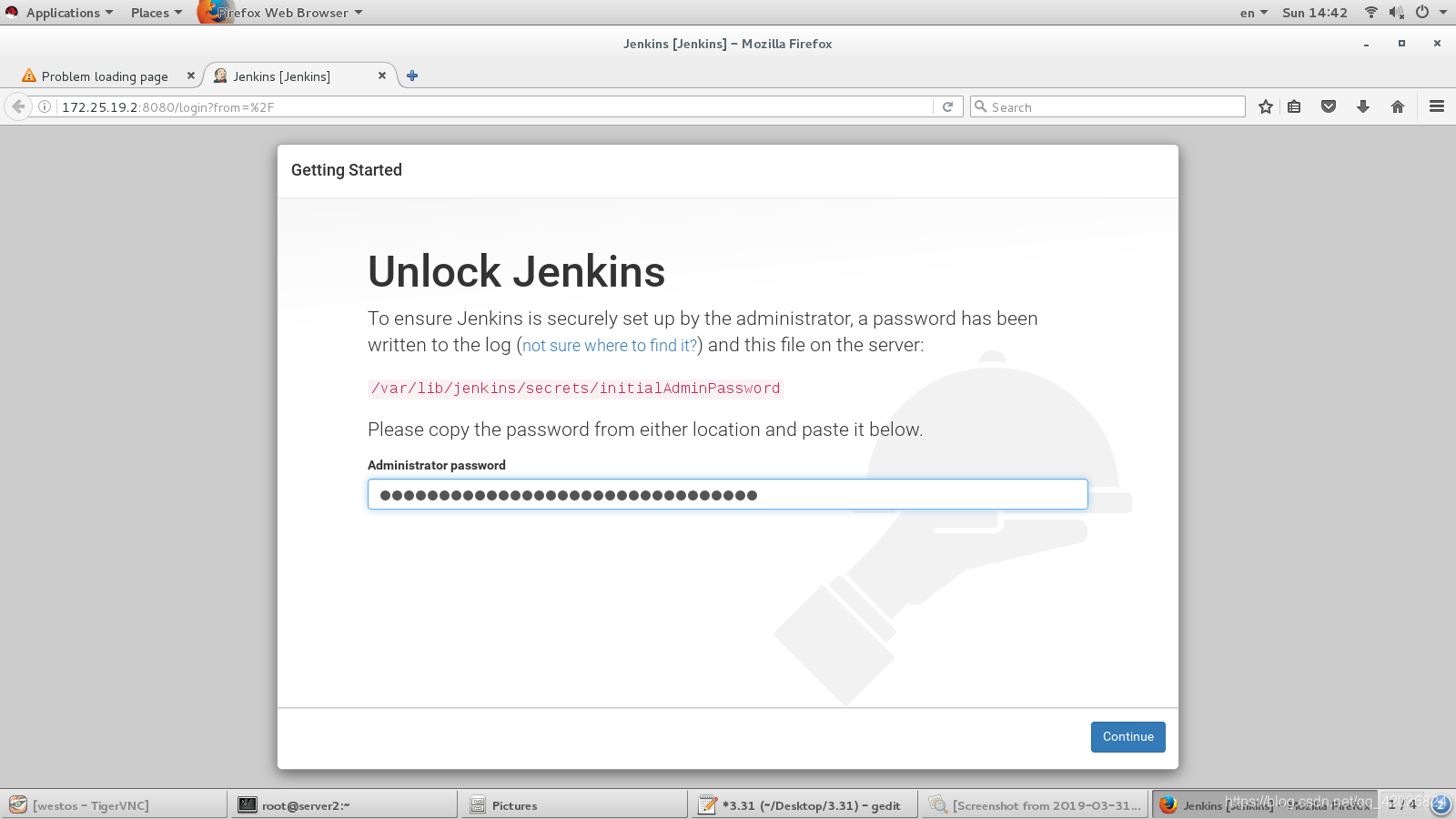
Task: Close the Jenkins [Jenkins] tab
Action: coord(382,76)
